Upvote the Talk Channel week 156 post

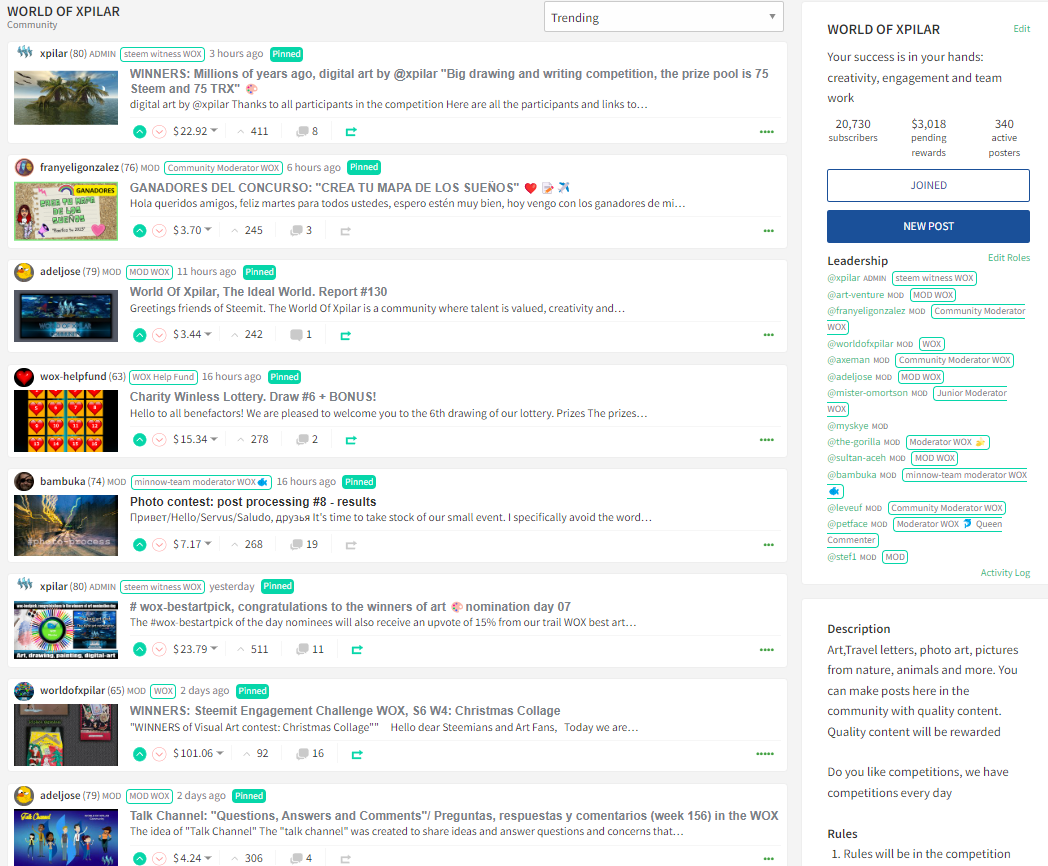[139, 859]
